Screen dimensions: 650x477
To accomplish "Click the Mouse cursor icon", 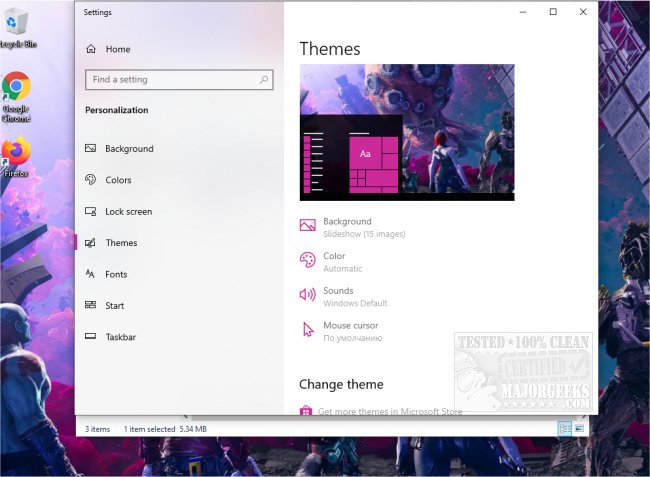I will click(307, 329).
